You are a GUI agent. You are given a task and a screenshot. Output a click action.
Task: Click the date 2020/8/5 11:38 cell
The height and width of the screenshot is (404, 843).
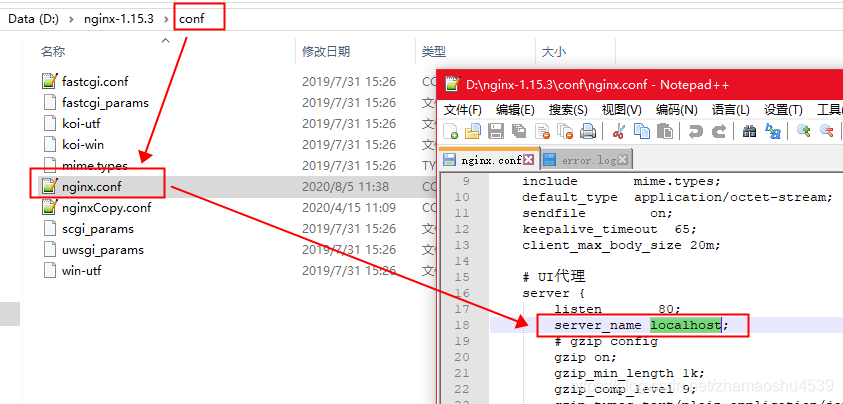tap(346, 187)
